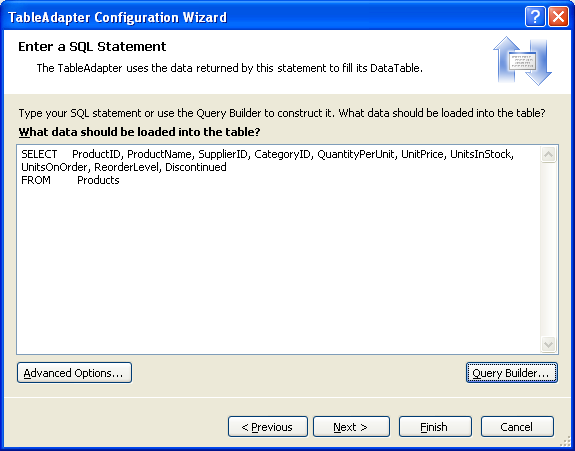
Task: Click the bold "What data should be loaded" label
Action: click(x=139, y=132)
